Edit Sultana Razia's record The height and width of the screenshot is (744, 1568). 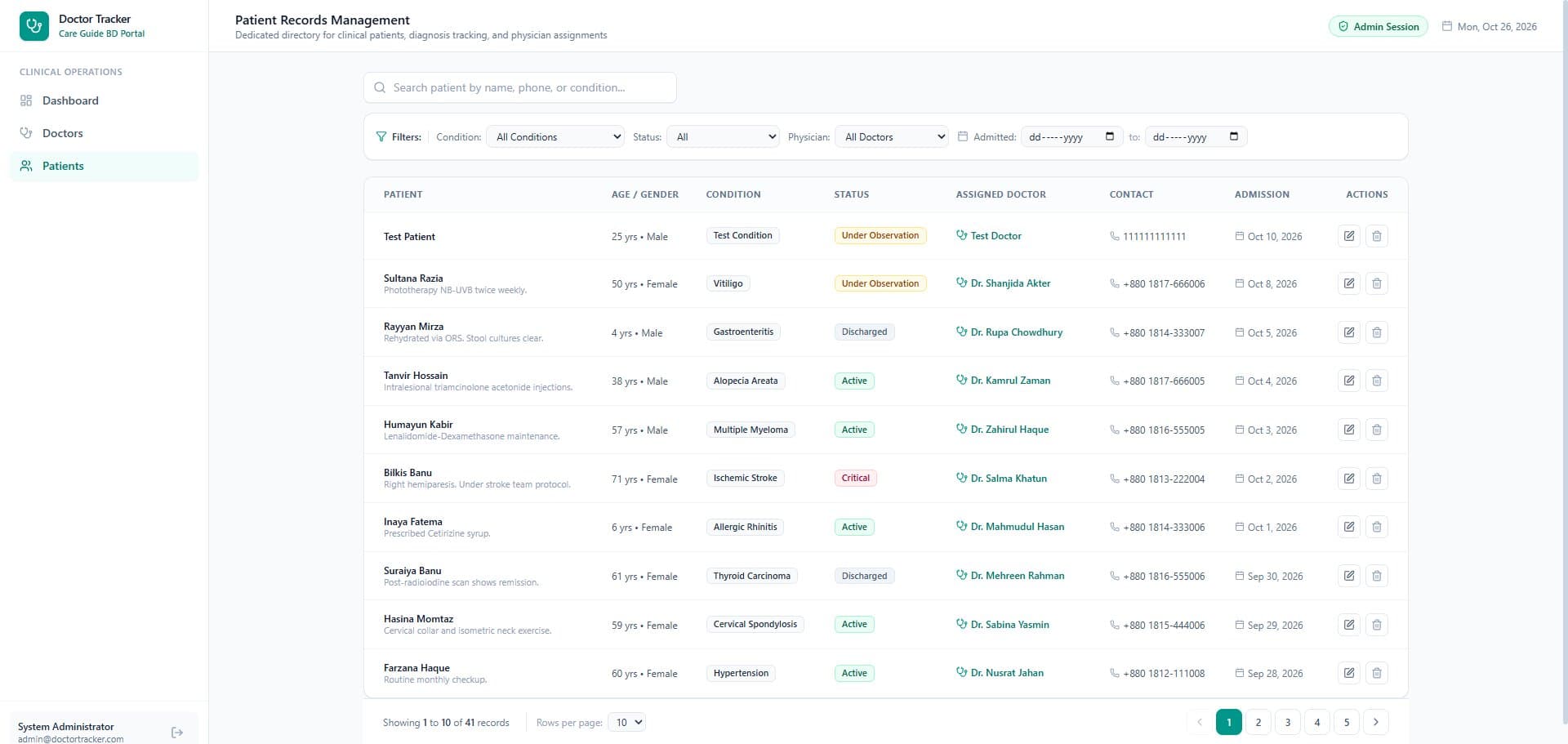coord(1349,283)
